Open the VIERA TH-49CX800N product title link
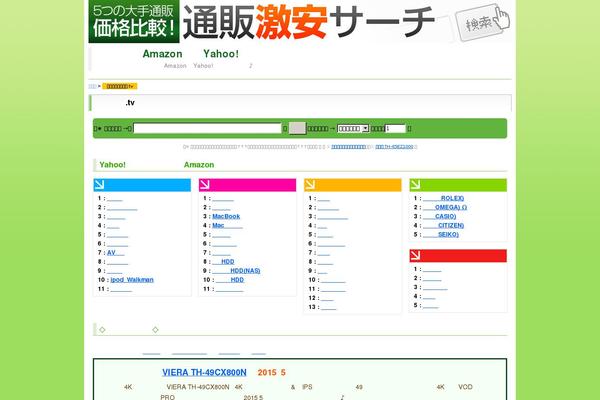Viewport: 600px width, 400px height. [204, 372]
